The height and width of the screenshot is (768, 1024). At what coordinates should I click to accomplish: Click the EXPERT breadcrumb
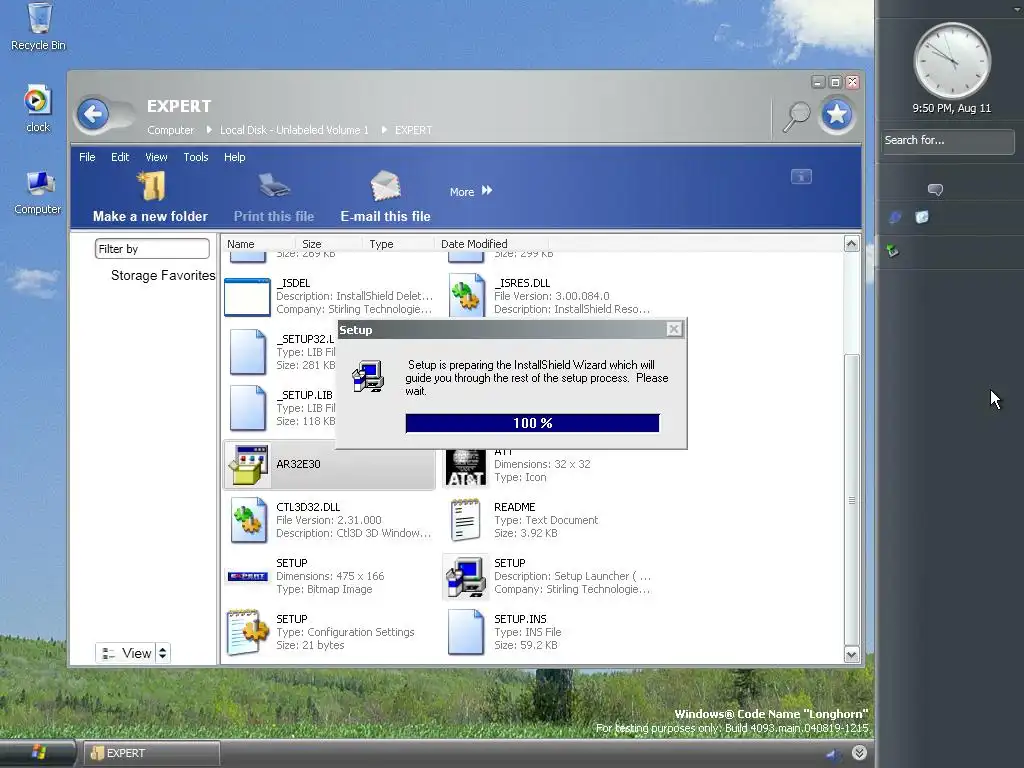413,130
